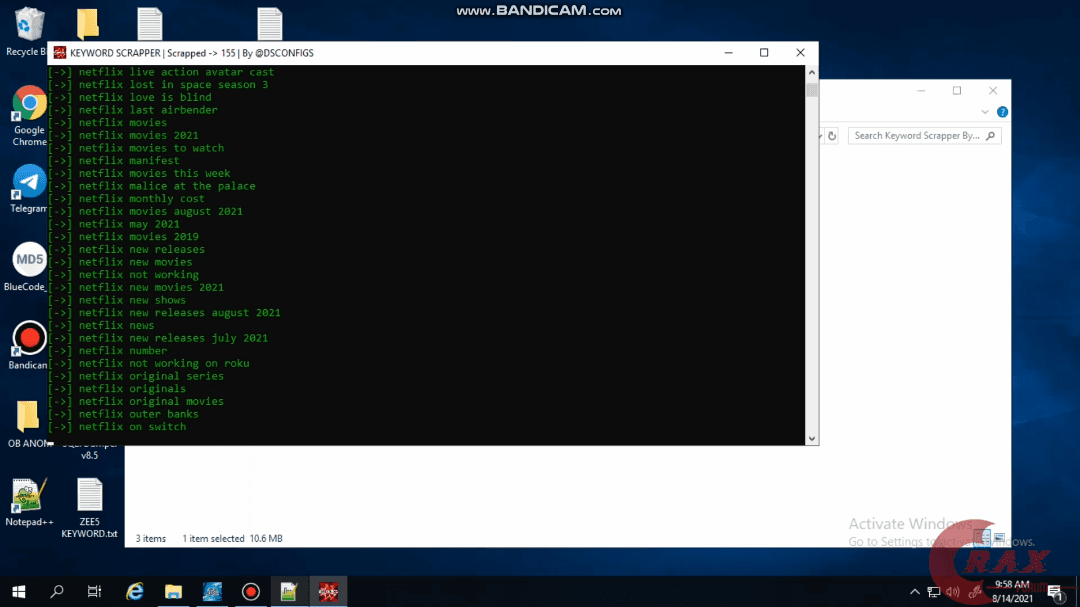Expand the File Explorer ribbon chevron

click(x=986, y=112)
